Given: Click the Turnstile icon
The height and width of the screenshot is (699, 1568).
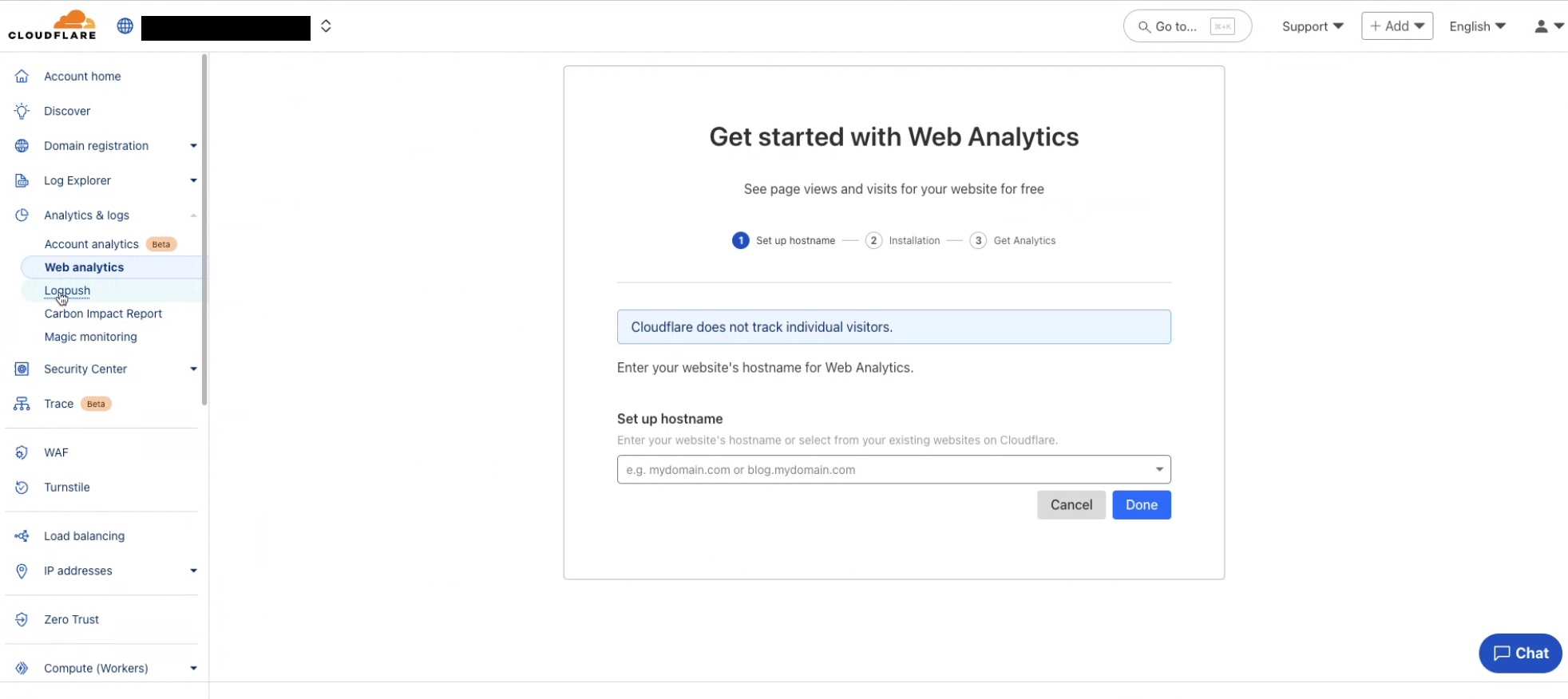Looking at the screenshot, I should coord(22,488).
